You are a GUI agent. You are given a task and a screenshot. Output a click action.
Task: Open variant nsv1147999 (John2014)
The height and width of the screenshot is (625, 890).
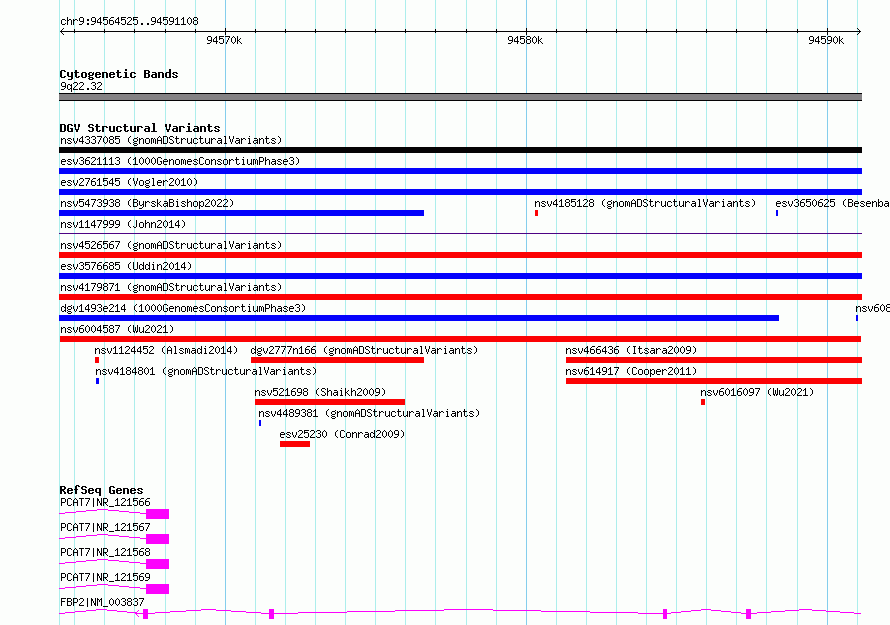click(123, 224)
